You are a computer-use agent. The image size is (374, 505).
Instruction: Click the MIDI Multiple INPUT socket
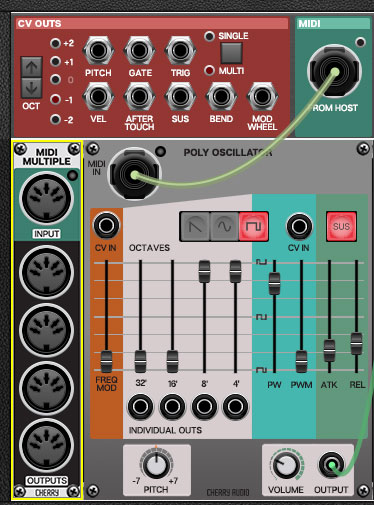coord(46,199)
